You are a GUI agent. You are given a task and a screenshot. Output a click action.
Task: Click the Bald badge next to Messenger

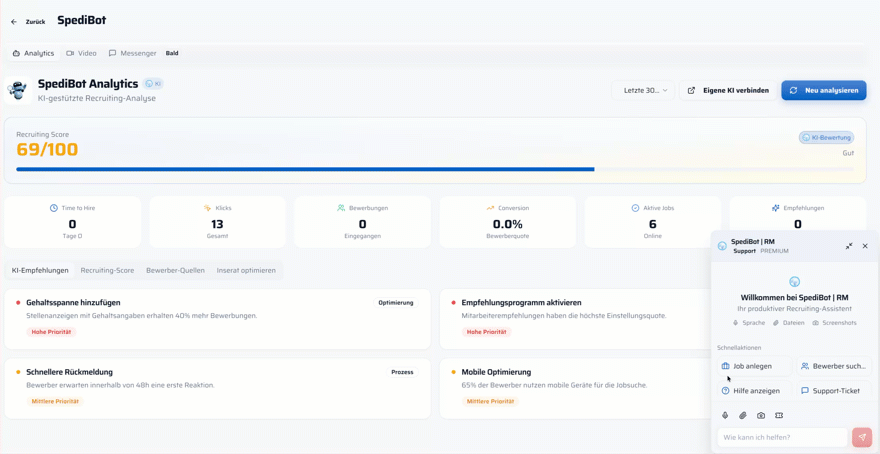pyautogui.click(x=172, y=53)
